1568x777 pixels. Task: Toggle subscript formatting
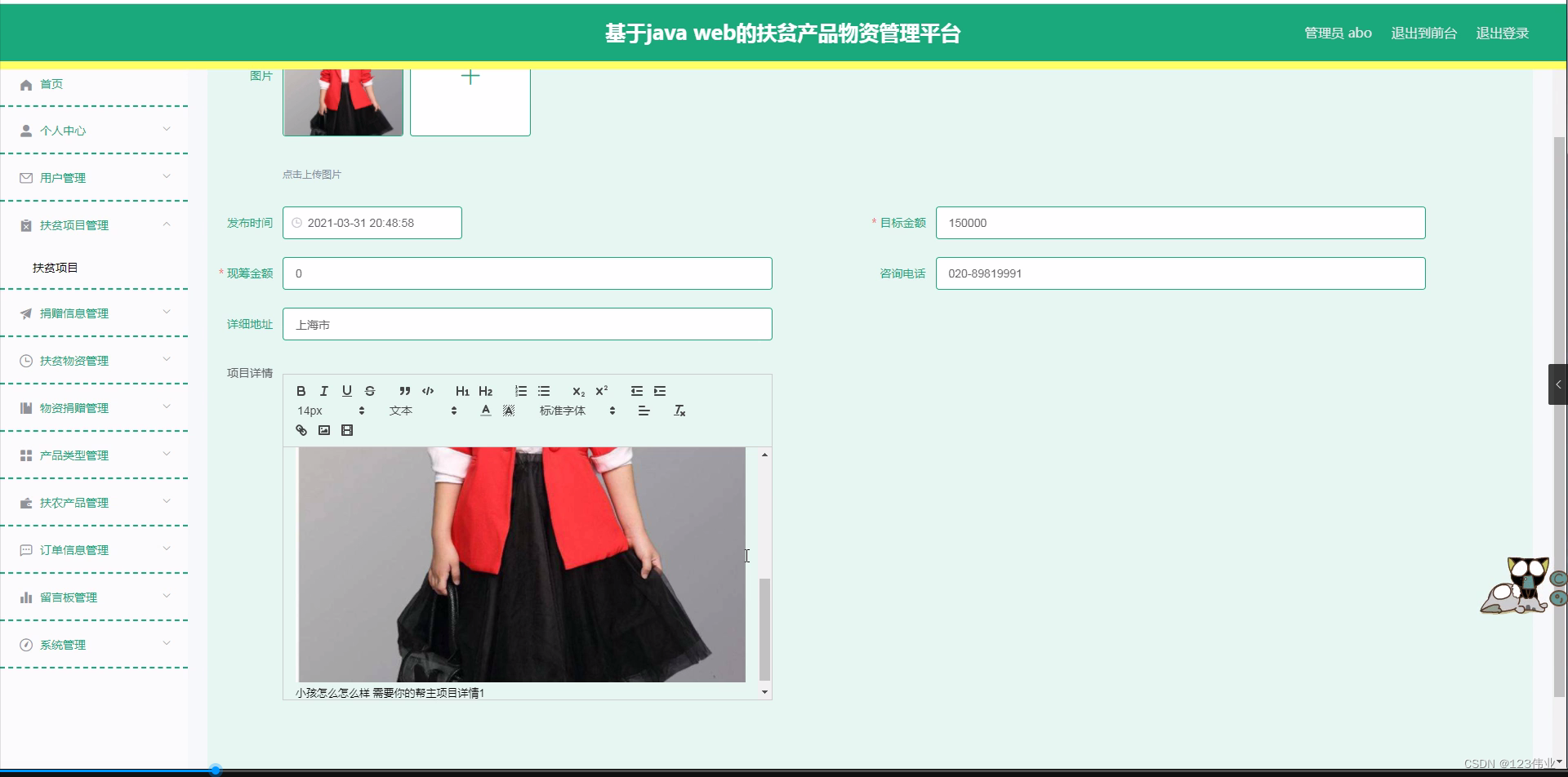[x=578, y=391]
